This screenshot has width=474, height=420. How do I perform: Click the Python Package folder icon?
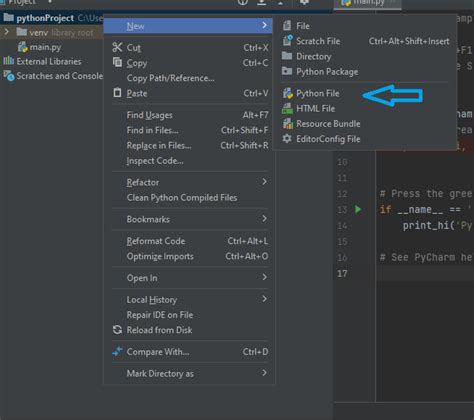pyautogui.click(x=287, y=71)
